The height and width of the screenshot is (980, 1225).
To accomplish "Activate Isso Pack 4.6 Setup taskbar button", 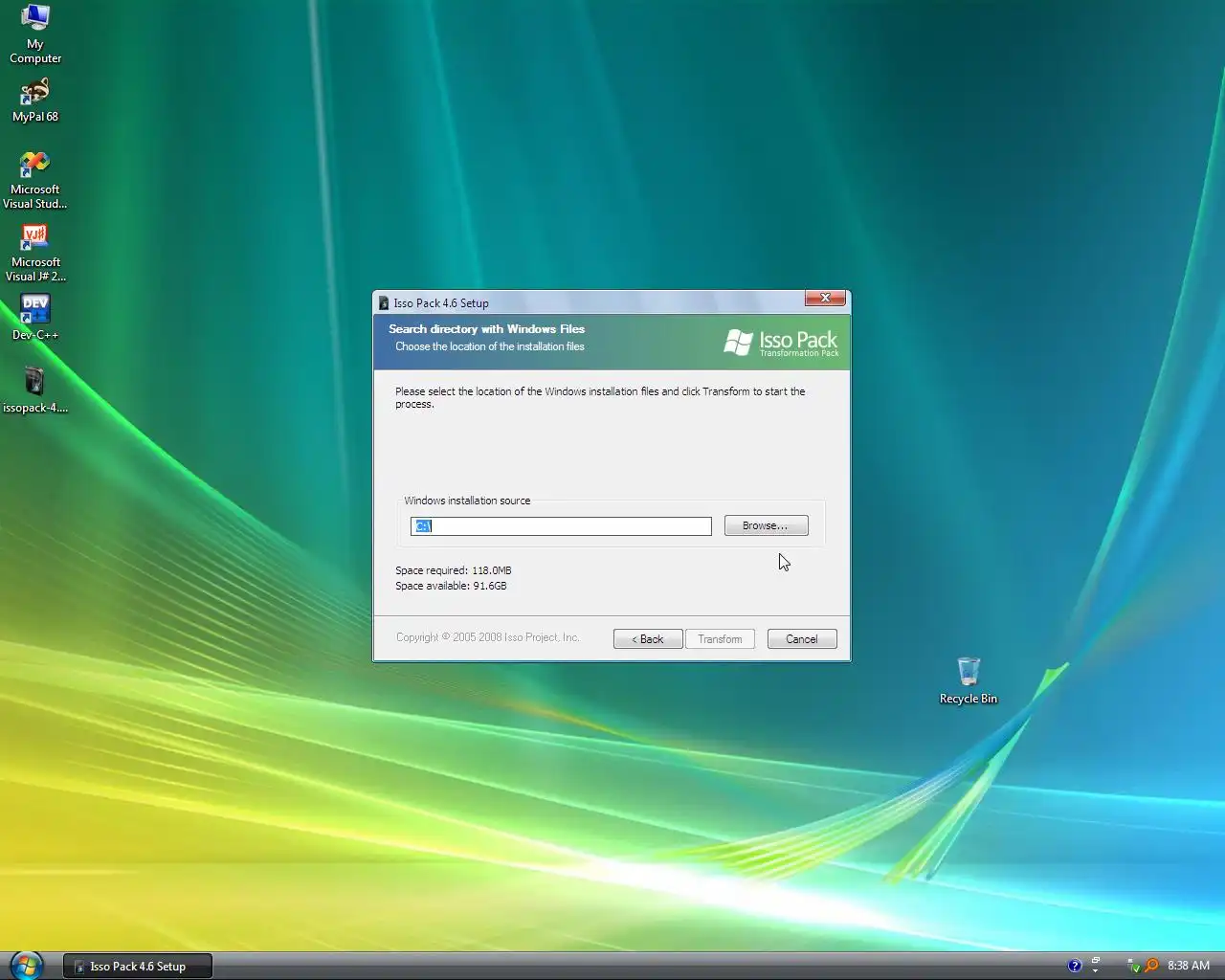I will pos(138,967).
